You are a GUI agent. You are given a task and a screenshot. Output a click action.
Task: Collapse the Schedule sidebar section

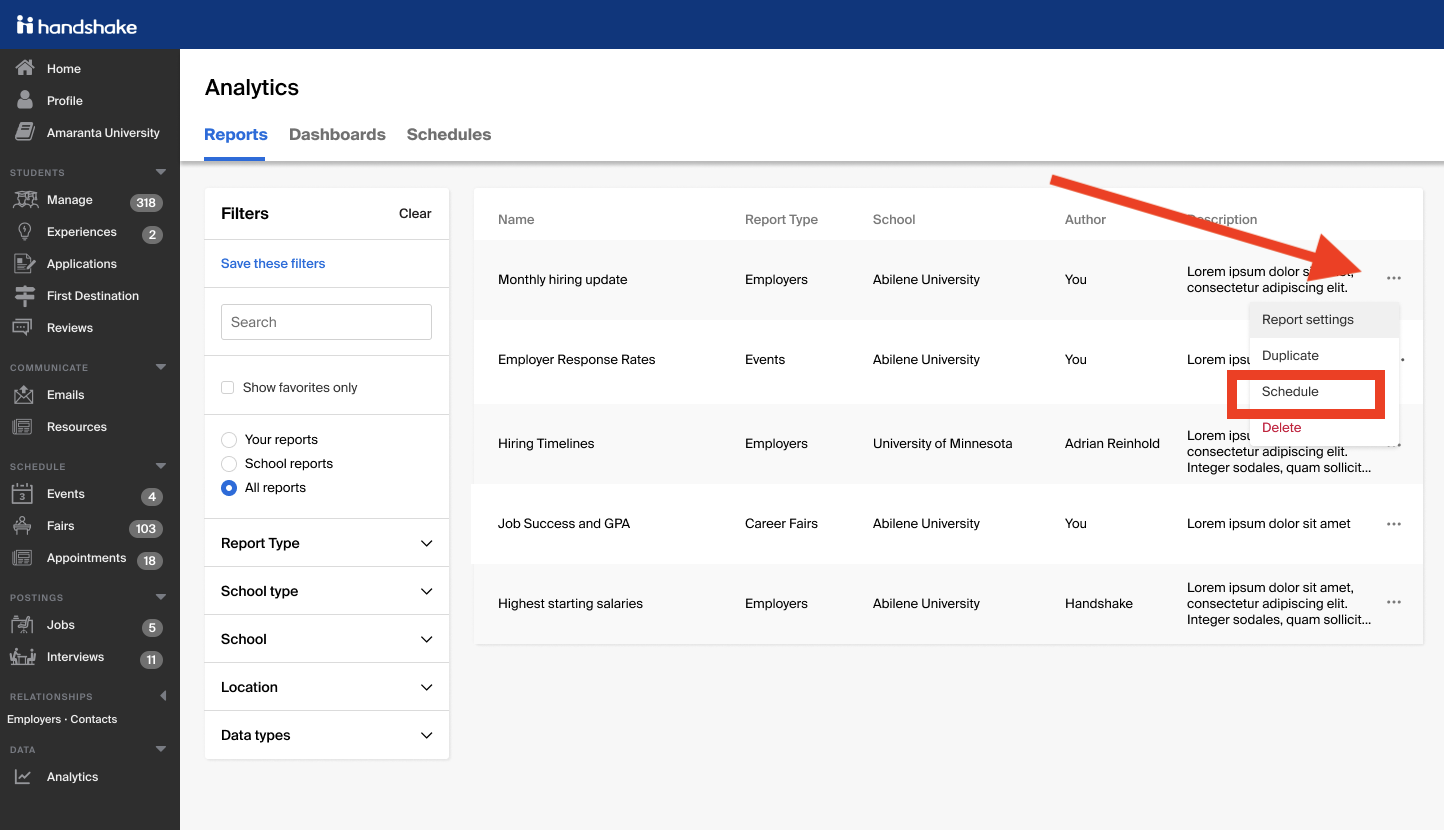point(161,466)
